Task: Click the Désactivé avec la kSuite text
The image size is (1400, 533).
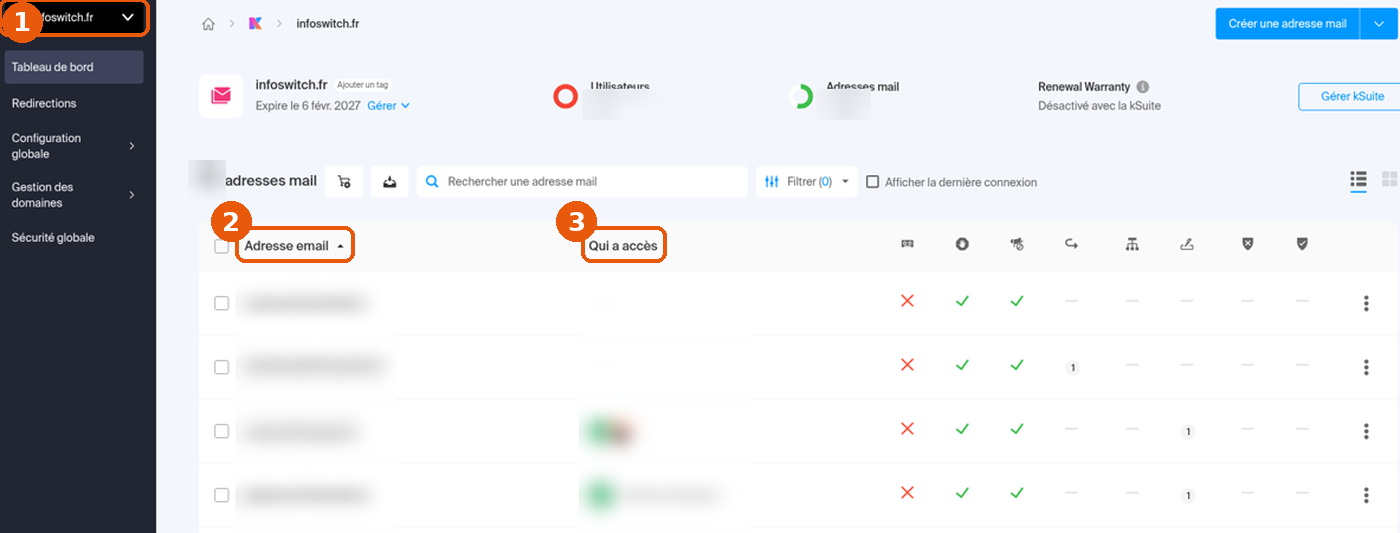Action: coord(1099,105)
